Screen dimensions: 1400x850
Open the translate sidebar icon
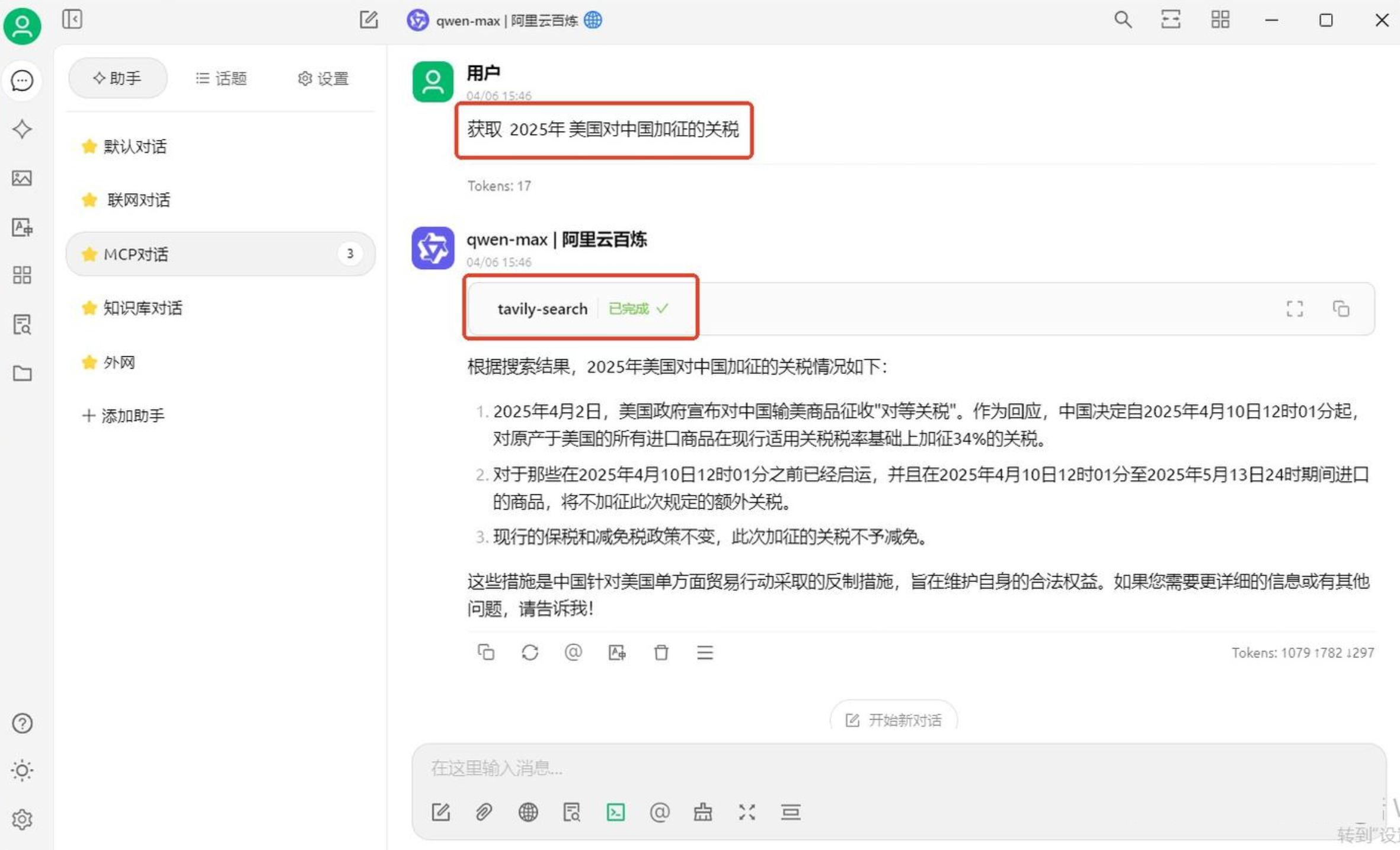pyautogui.click(x=22, y=227)
